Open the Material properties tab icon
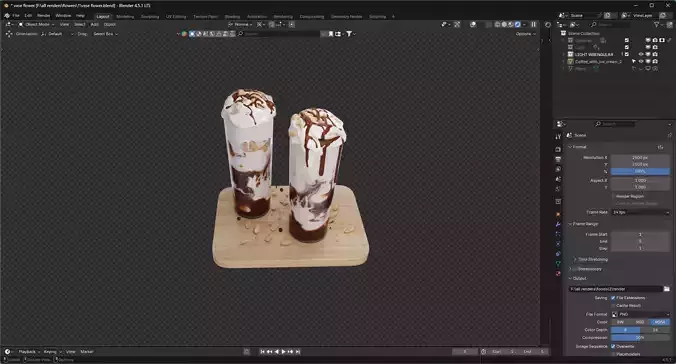Viewport: 676px width, 364px height. click(558, 273)
